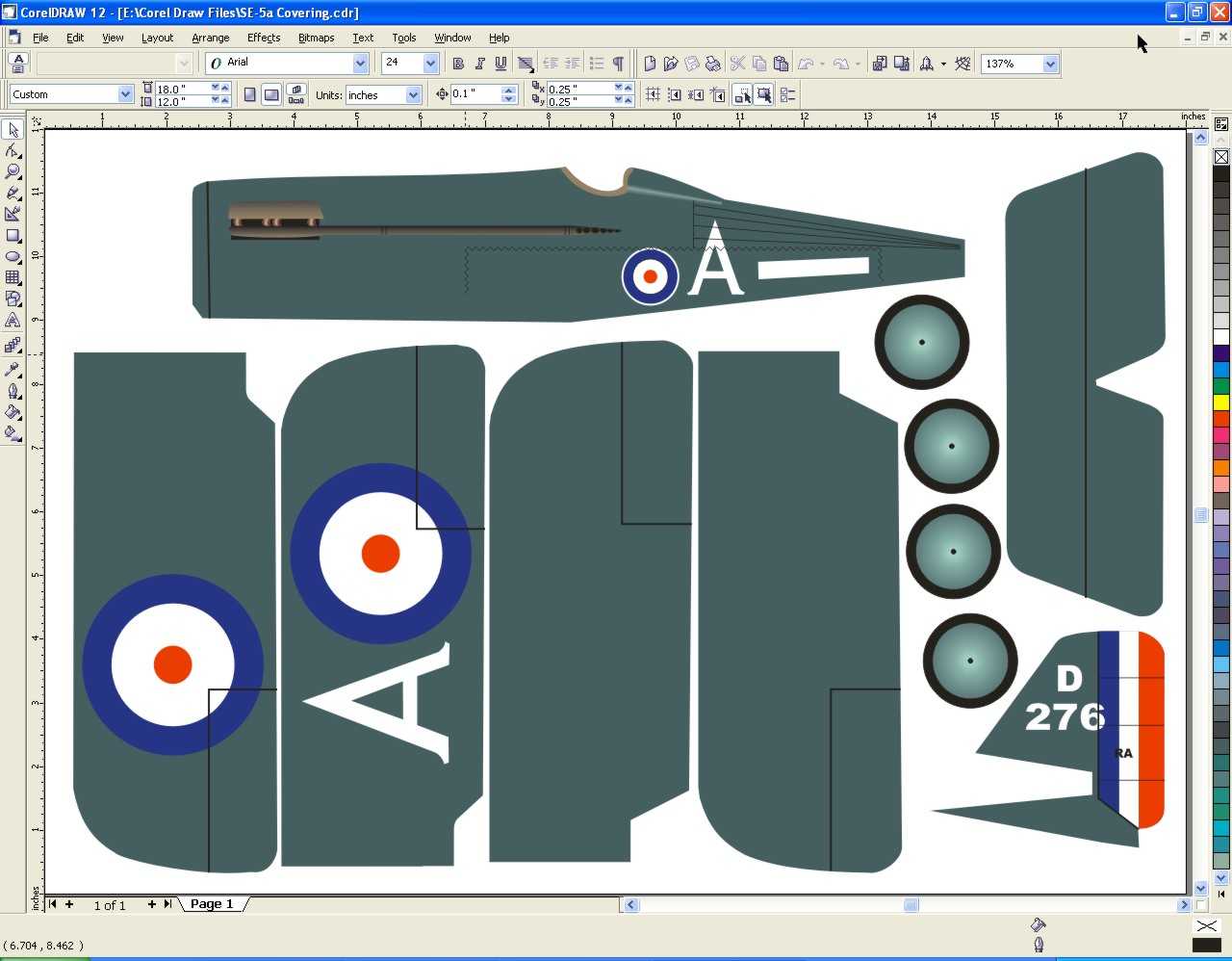Click the no-color X swatch in palette
Image resolution: width=1232 pixels, height=961 pixels.
pyautogui.click(x=1220, y=157)
